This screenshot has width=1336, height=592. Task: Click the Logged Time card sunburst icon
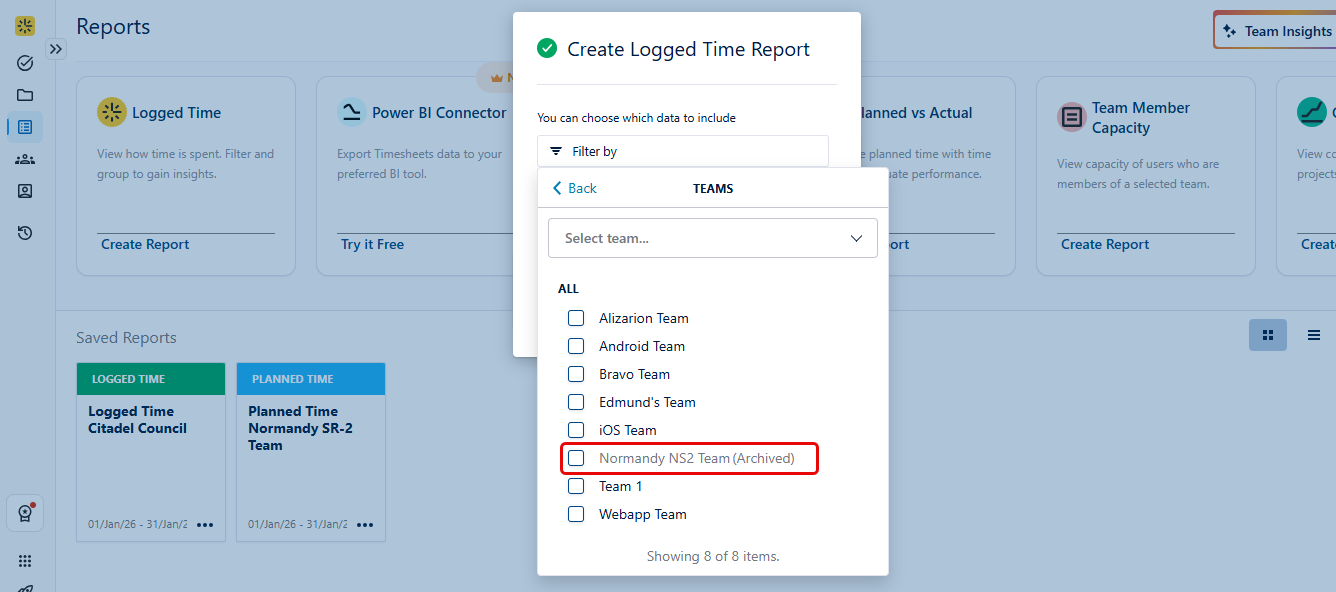pos(111,112)
